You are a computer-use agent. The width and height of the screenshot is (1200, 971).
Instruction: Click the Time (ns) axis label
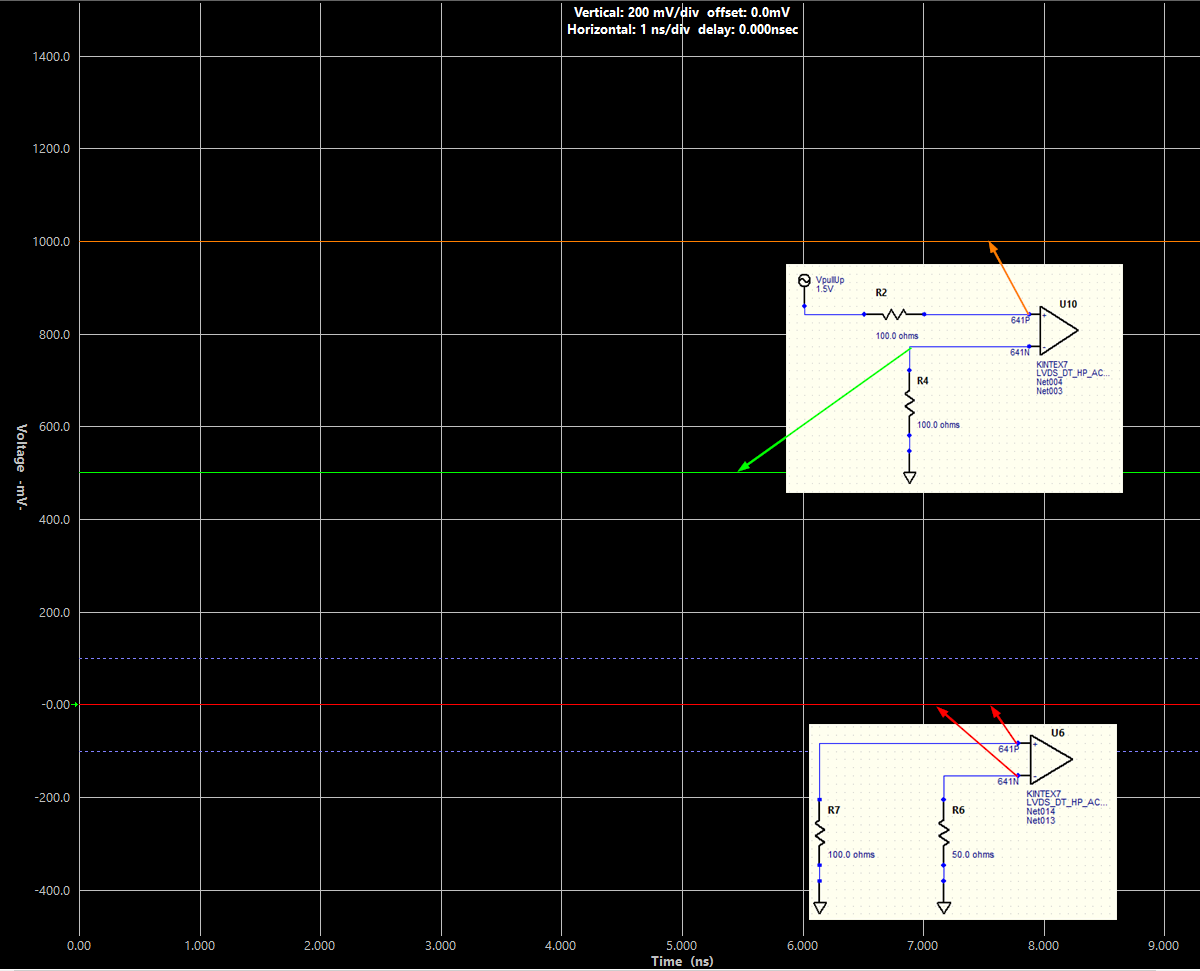pos(682,961)
